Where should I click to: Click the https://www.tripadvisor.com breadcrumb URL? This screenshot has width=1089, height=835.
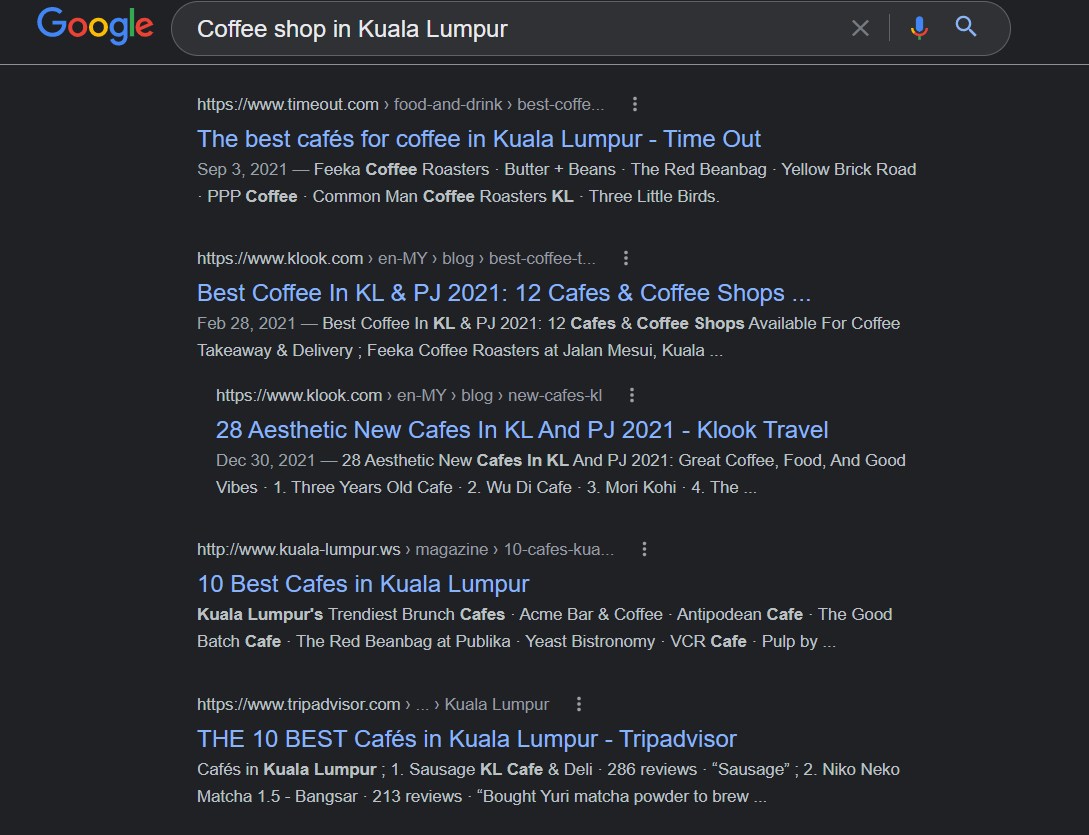pyautogui.click(x=373, y=704)
